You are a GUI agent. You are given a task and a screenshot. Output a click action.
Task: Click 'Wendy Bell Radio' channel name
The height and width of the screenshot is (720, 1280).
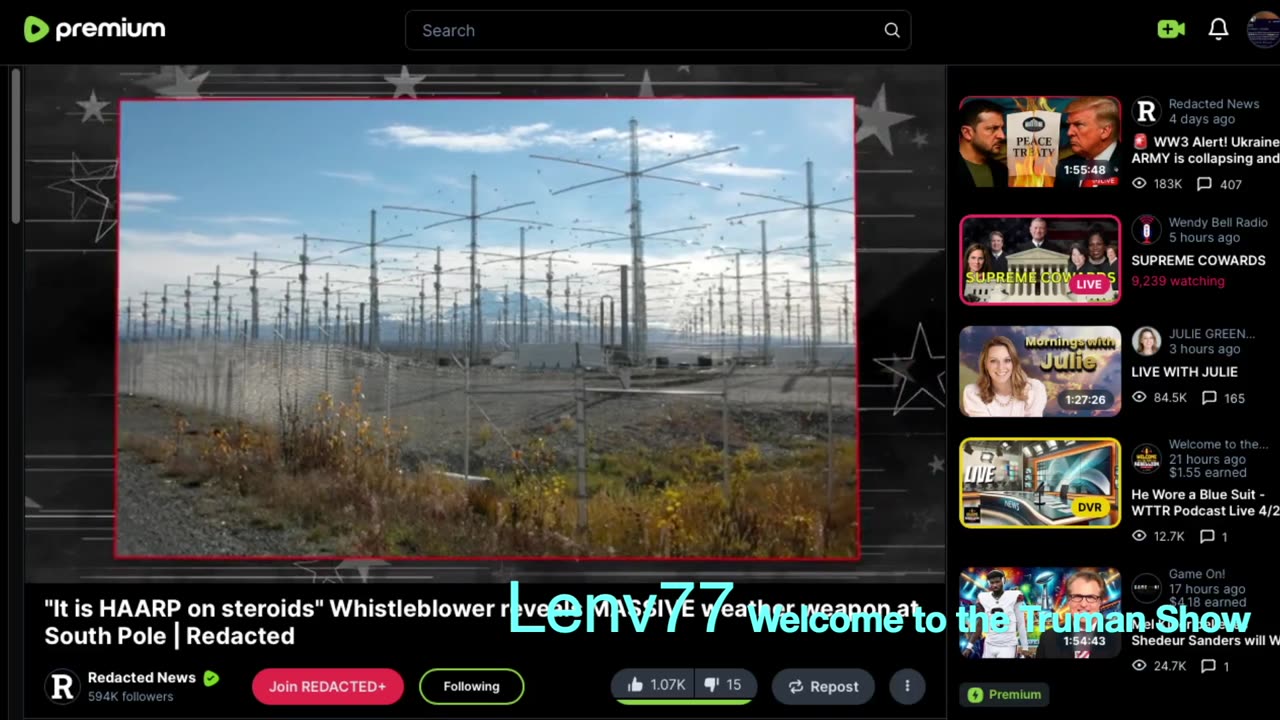tap(1218, 222)
